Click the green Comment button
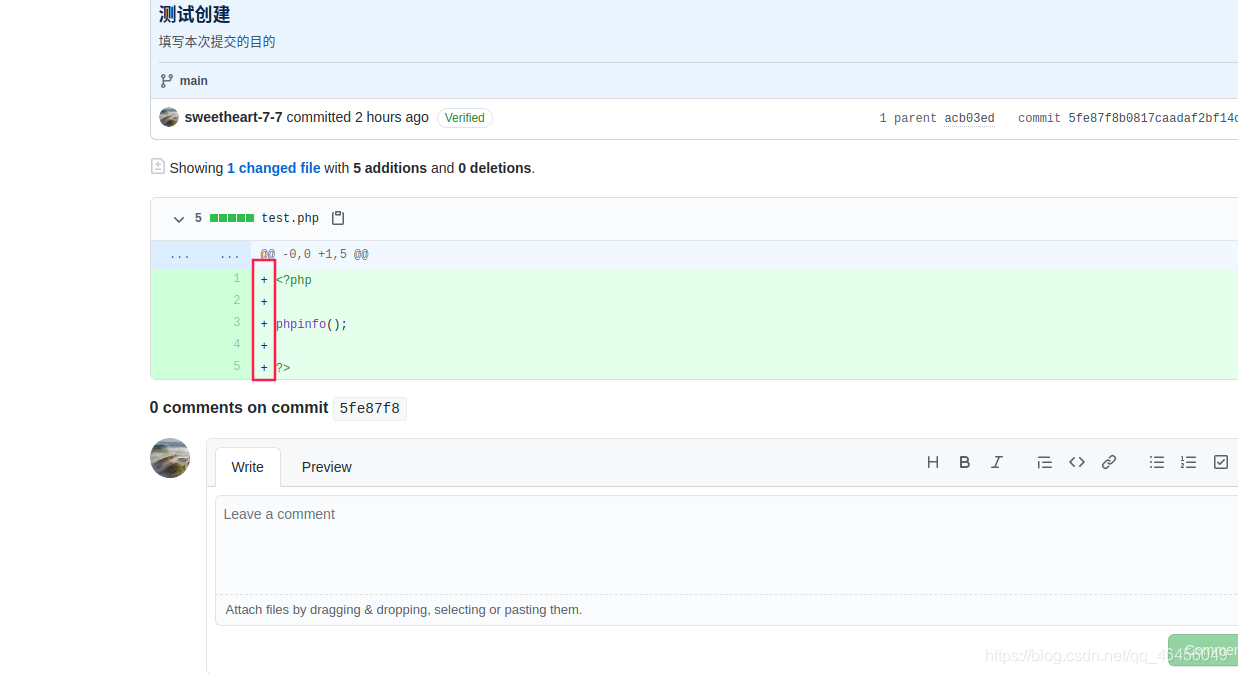This screenshot has height=674, width=1238. point(1203,651)
